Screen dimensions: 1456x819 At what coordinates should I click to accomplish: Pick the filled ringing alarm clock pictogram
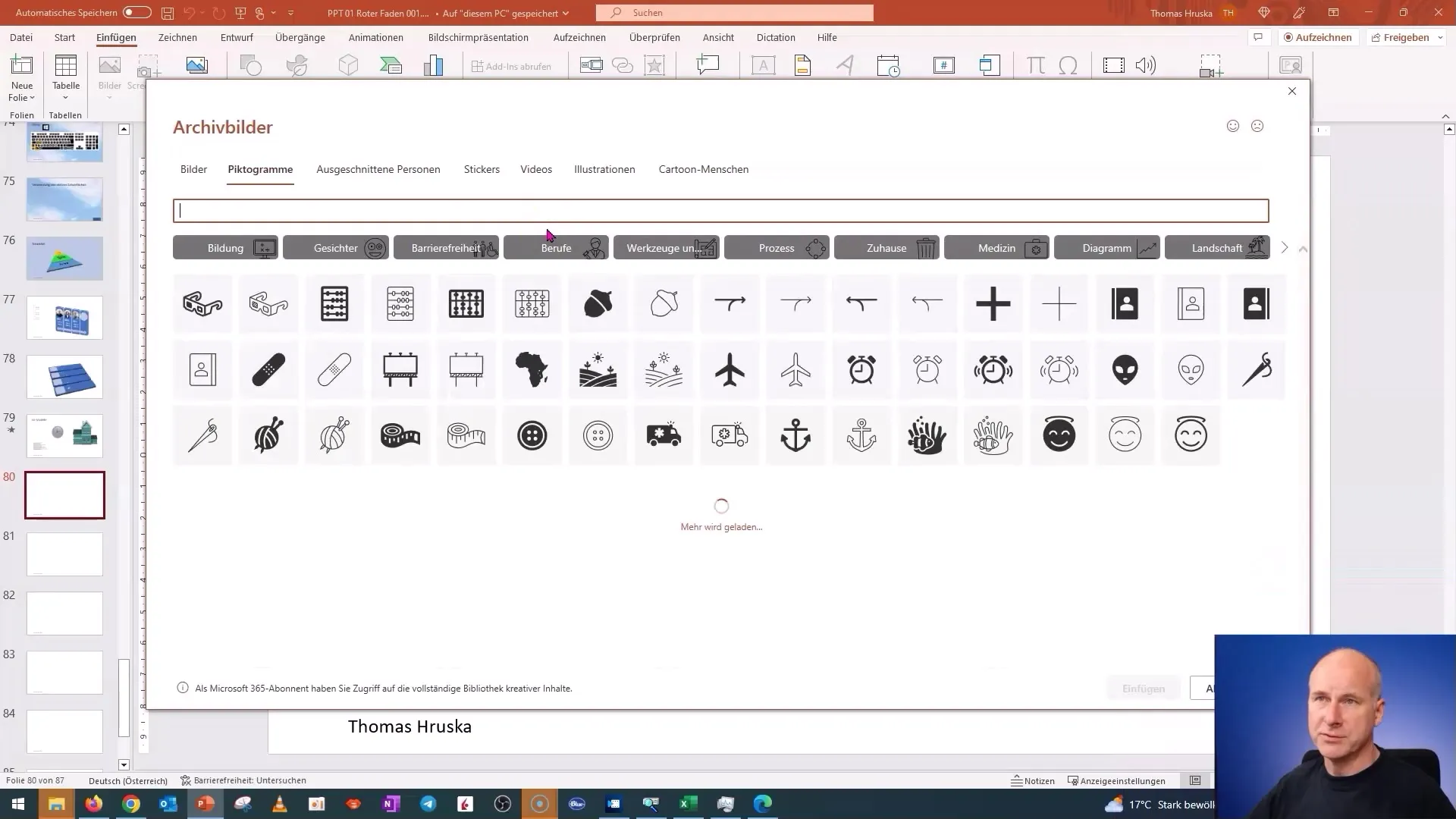tap(993, 369)
